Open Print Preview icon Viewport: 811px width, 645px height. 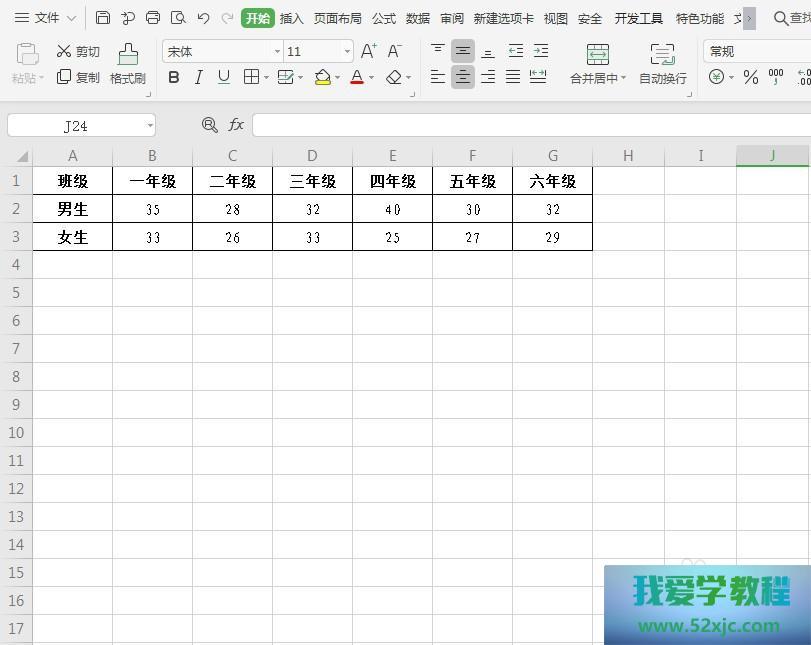click(x=178, y=18)
